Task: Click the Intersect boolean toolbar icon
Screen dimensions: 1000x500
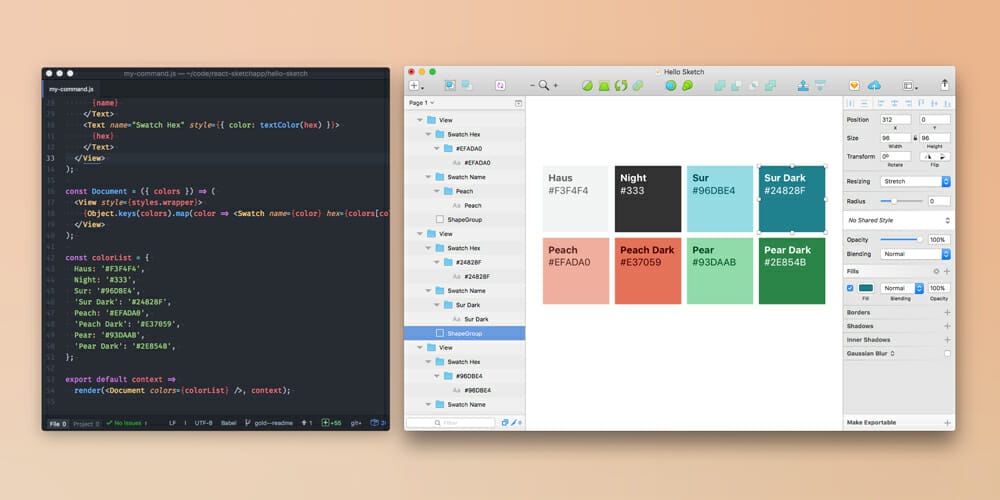Action: click(754, 85)
